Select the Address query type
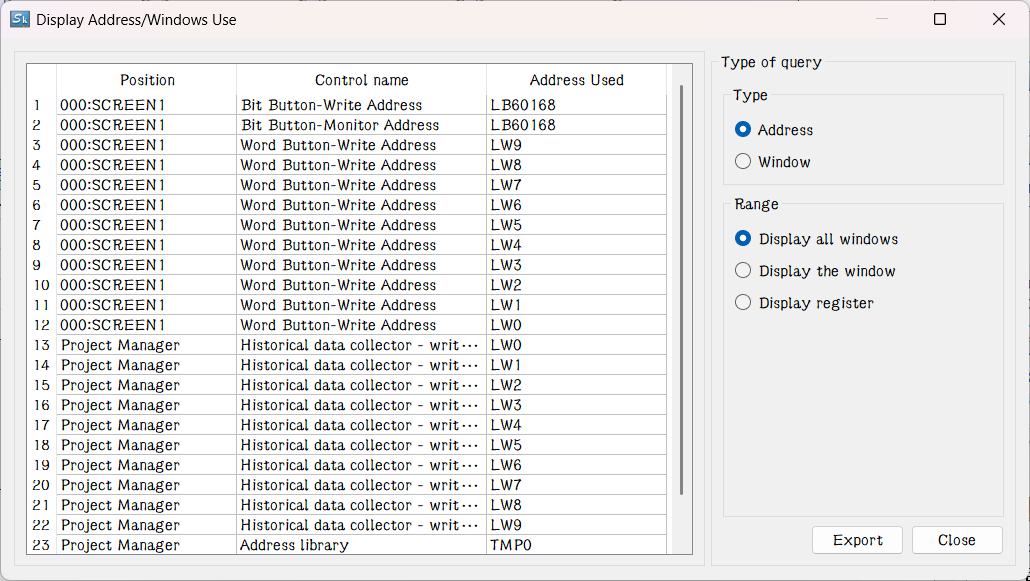This screenshot has height=581, width=1030. 743,130
